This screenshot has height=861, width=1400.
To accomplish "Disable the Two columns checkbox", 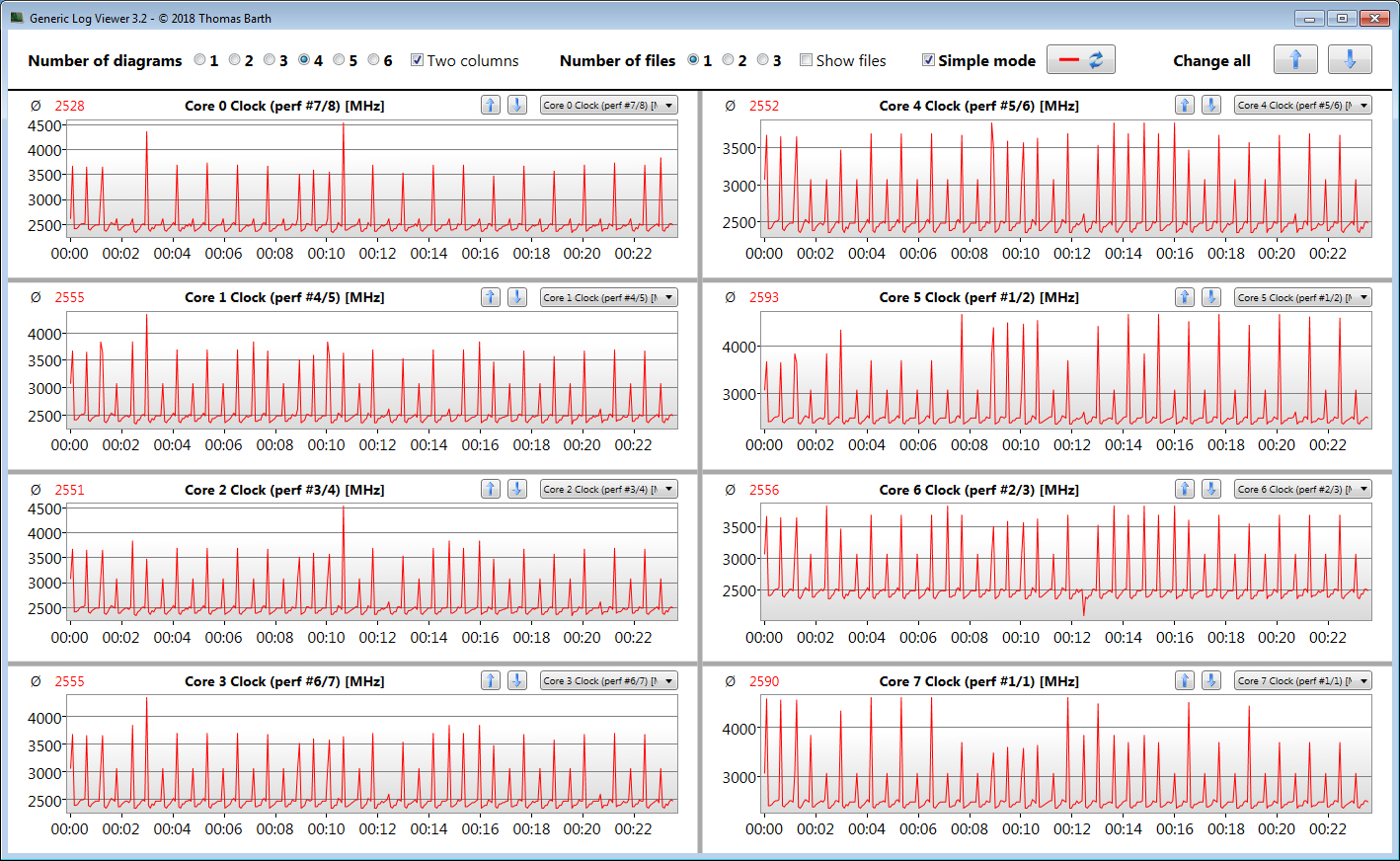I will point(418,60).
